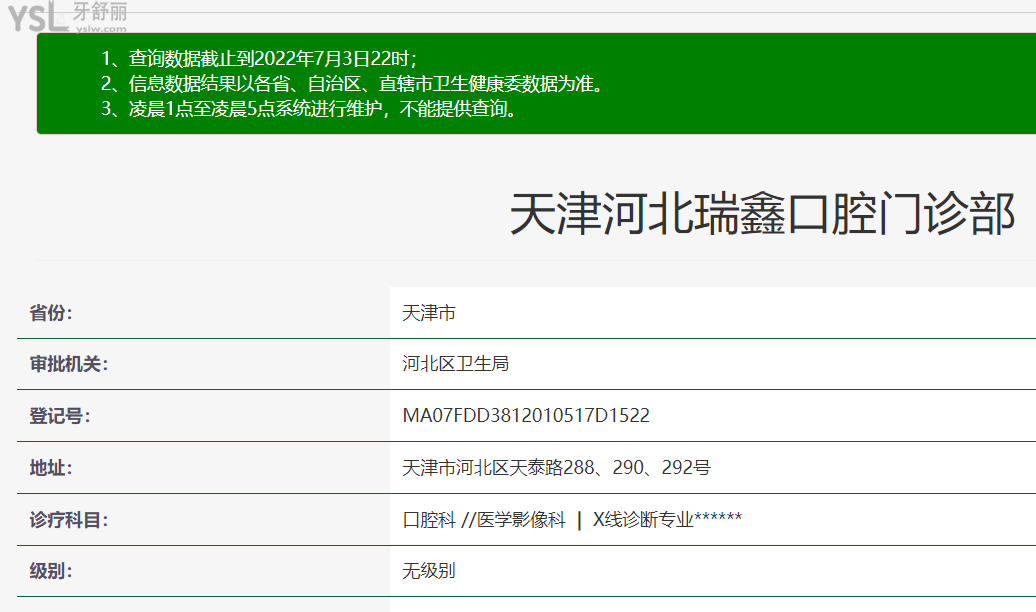The image size is (1036, 612).
Task: Click the 登记号 label
Action: (x=59, y=416)
